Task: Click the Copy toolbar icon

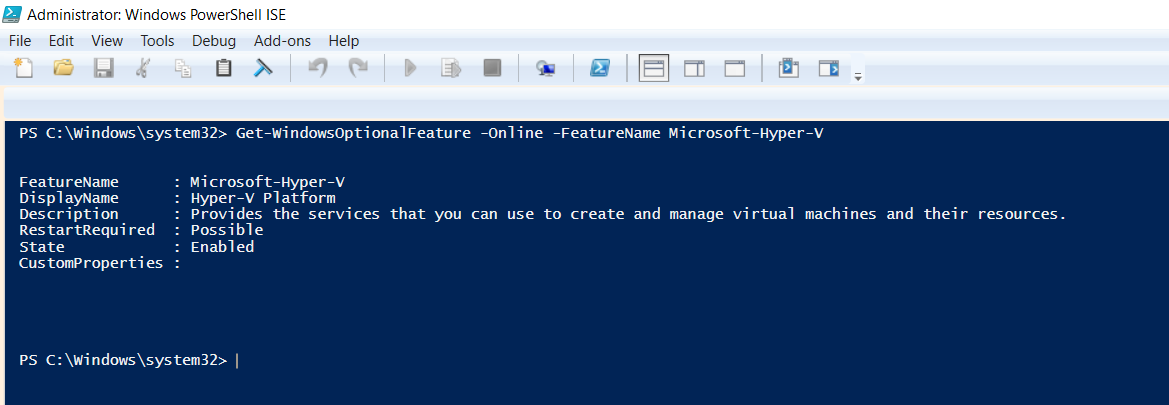Action: click(x=183, y=69)
